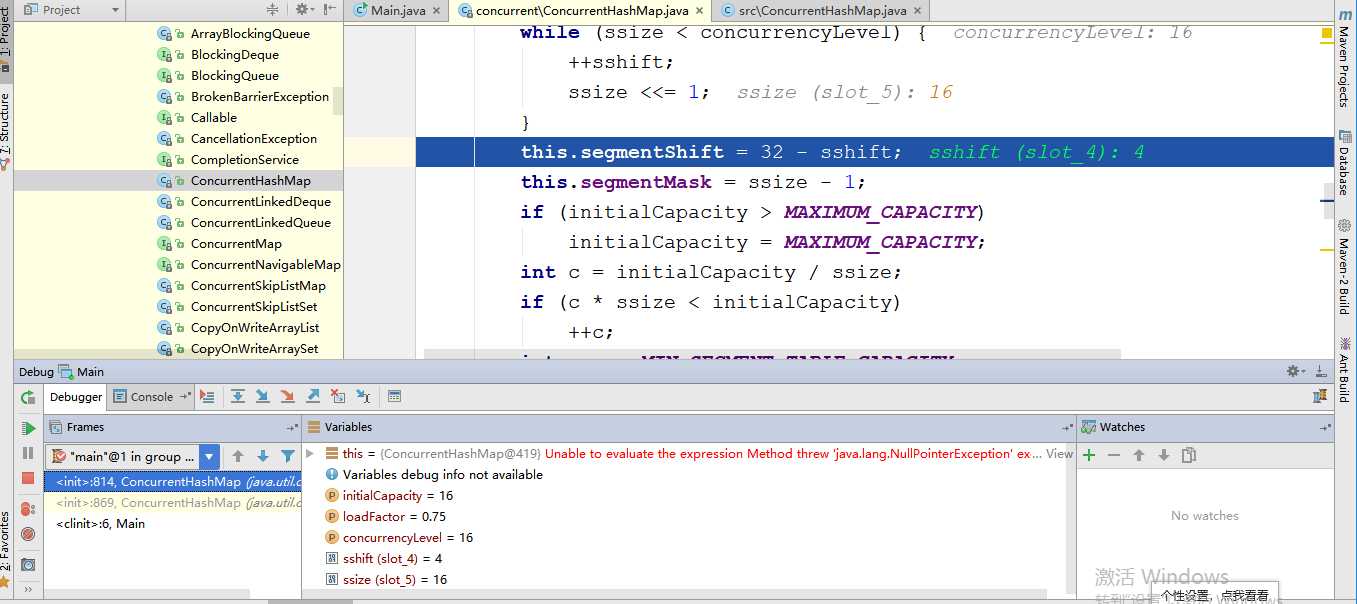Viewport: 1357px width, 604px height.
Task: Click the Drop Frame icon
Action: pyautogui.click(x=338, y=396)
